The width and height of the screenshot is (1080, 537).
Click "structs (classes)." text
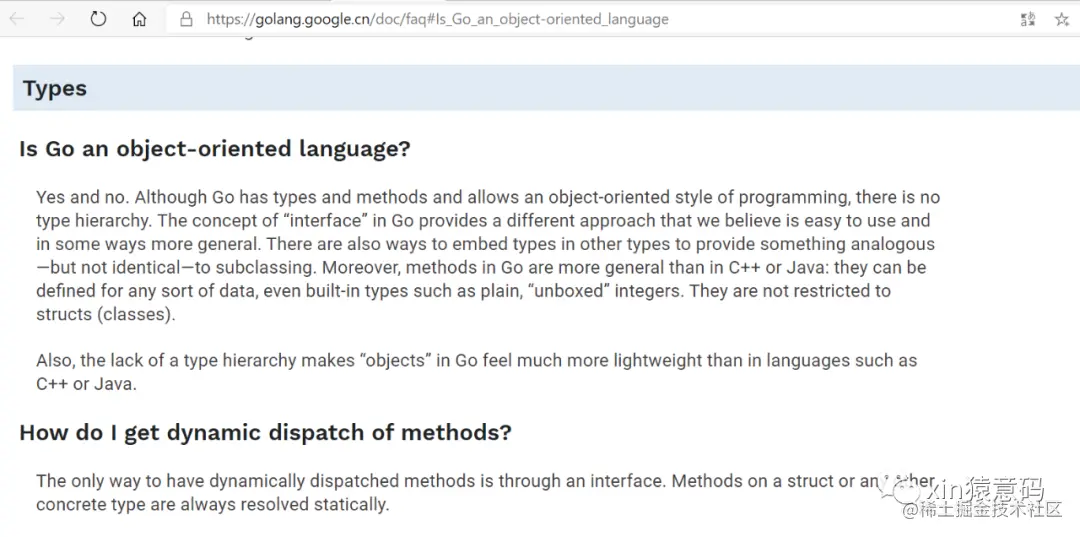105,314
